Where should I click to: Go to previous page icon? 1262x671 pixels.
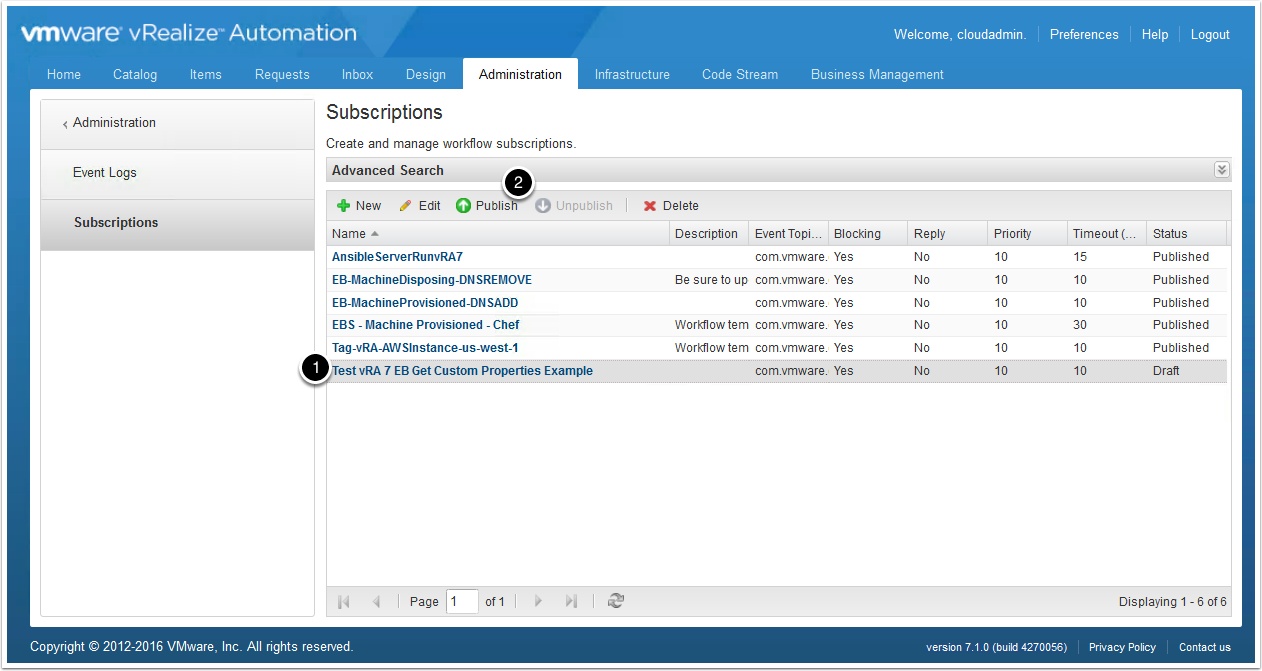coord(377,601)
